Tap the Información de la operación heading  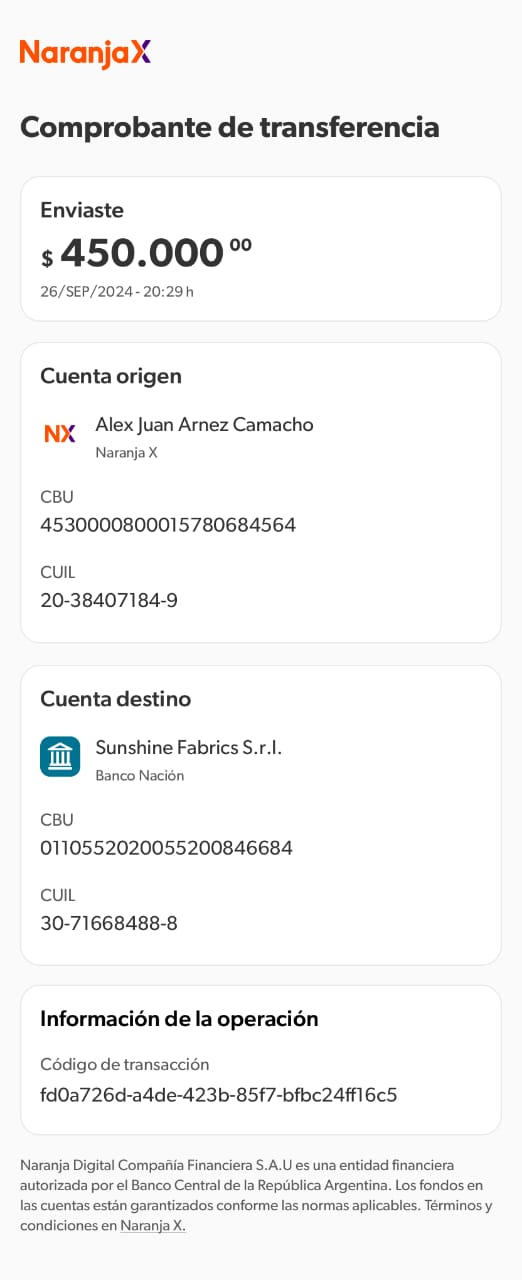click(x=179, y=1019)
